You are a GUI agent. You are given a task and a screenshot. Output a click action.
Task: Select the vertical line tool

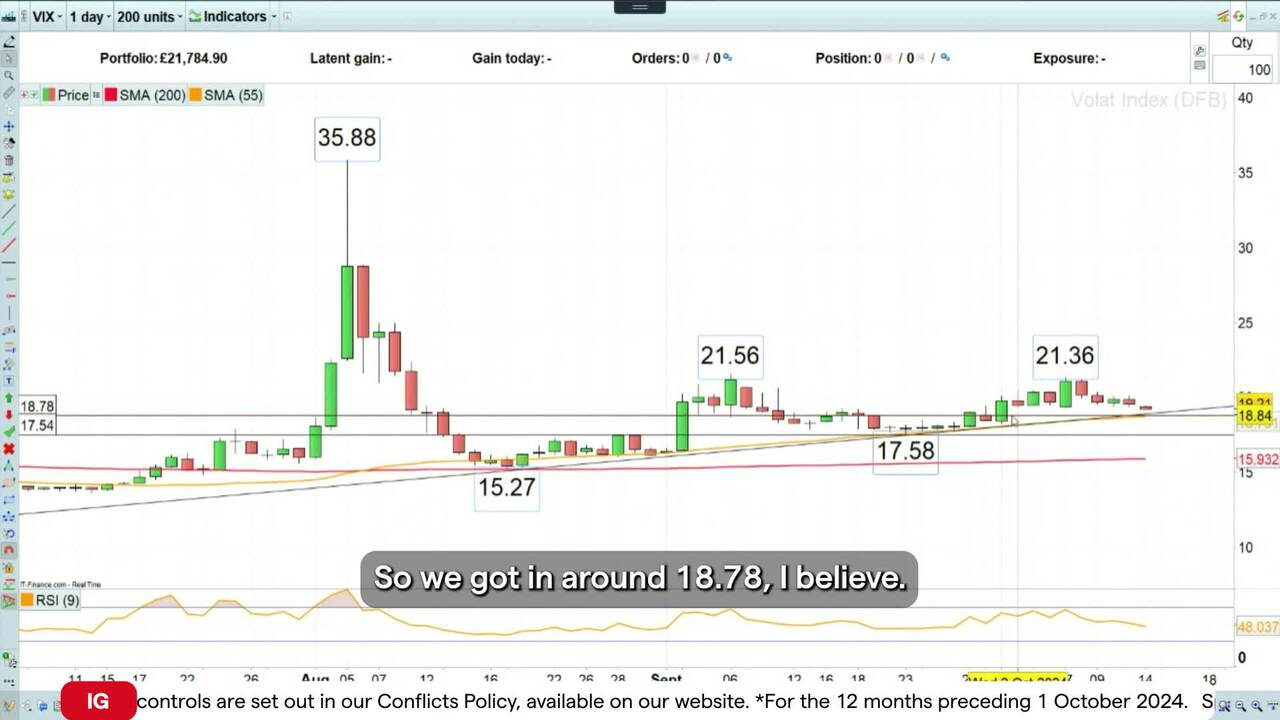pyautogui.click(x=9, y=313)
